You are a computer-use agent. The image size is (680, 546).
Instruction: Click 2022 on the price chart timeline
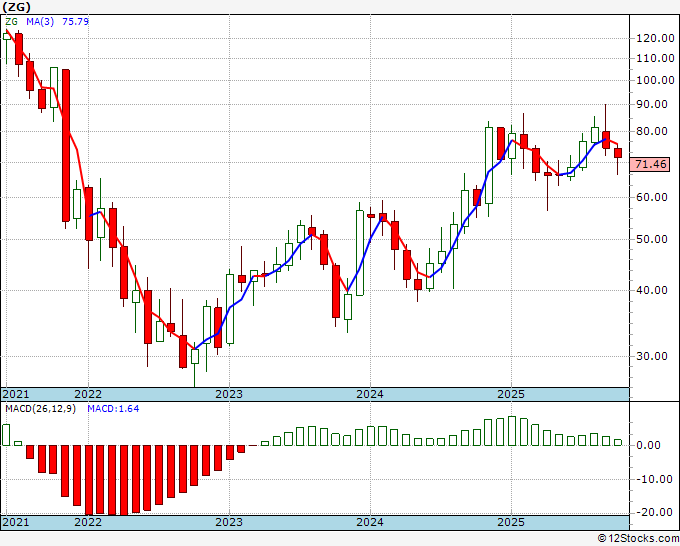[x=88, y=394]
